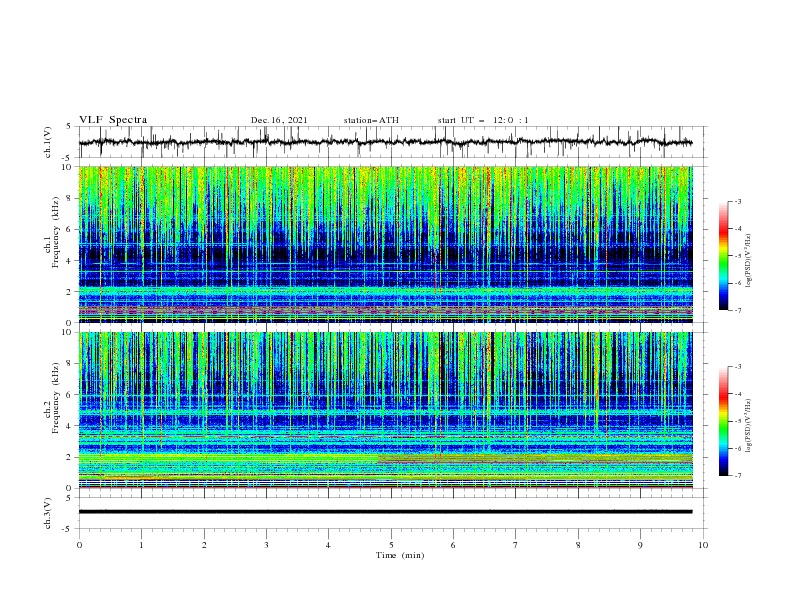
Task: Click the ch.2 spectrogram color scale bar
Action: pos(724,421)
